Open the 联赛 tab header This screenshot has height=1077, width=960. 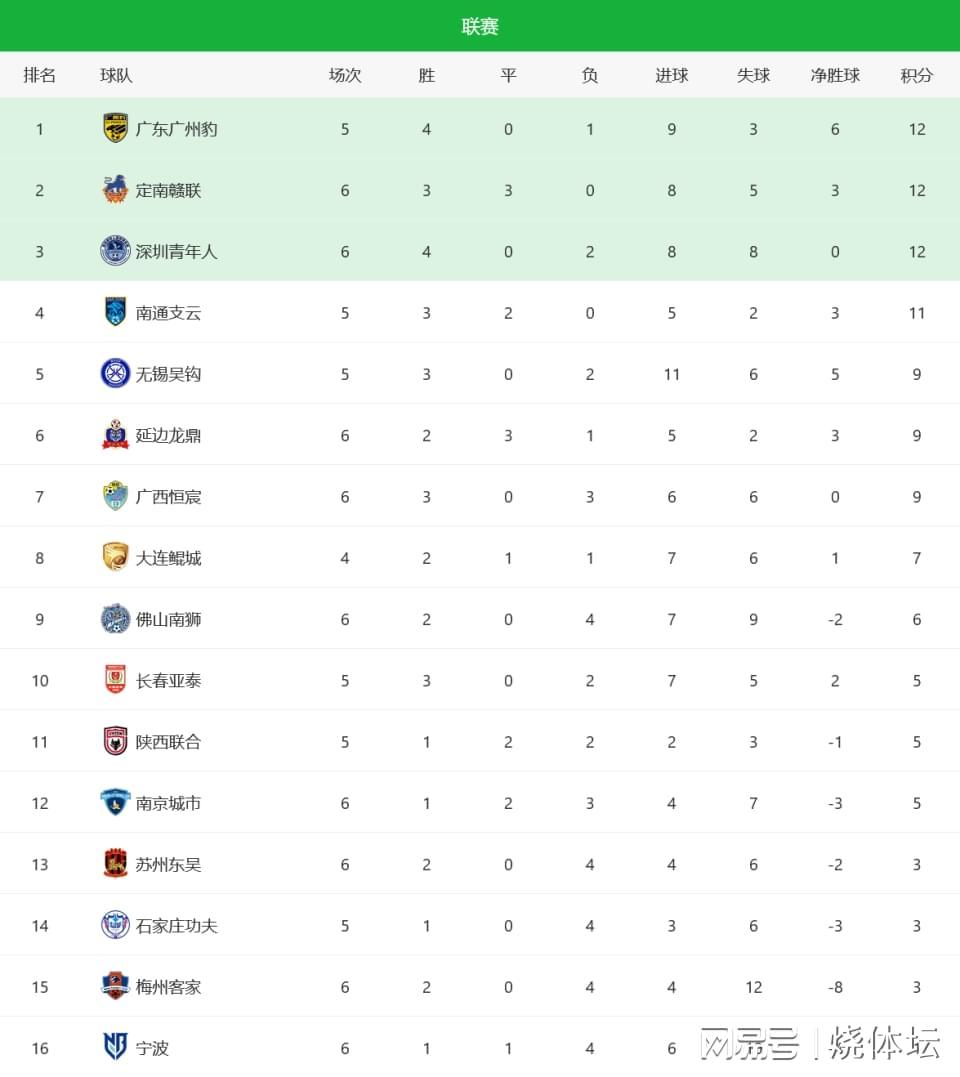pyautogui.click(x=480, y=27)
